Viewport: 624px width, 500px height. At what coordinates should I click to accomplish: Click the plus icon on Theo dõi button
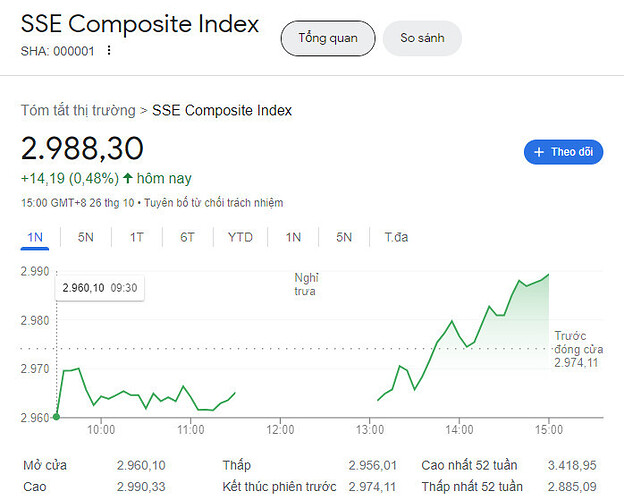click(x=539, y=152)
